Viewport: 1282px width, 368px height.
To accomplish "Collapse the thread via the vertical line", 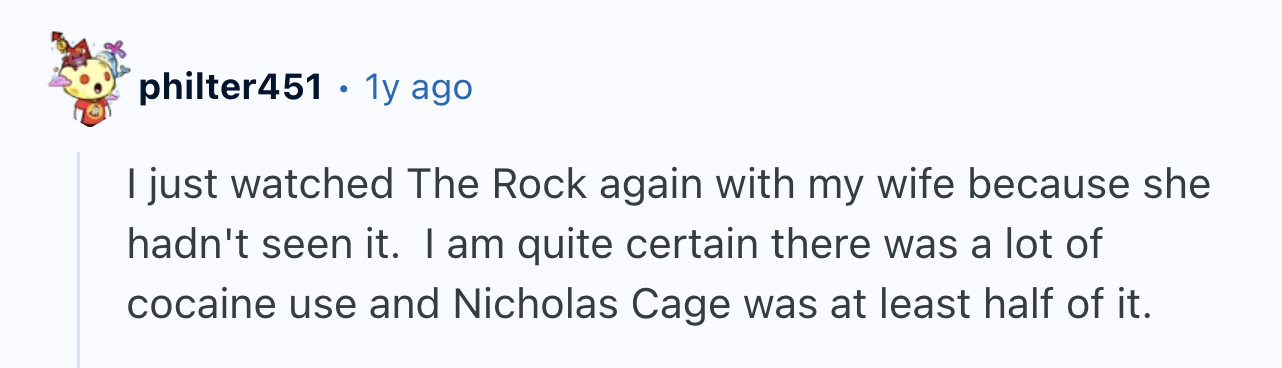I will point(81,260).
